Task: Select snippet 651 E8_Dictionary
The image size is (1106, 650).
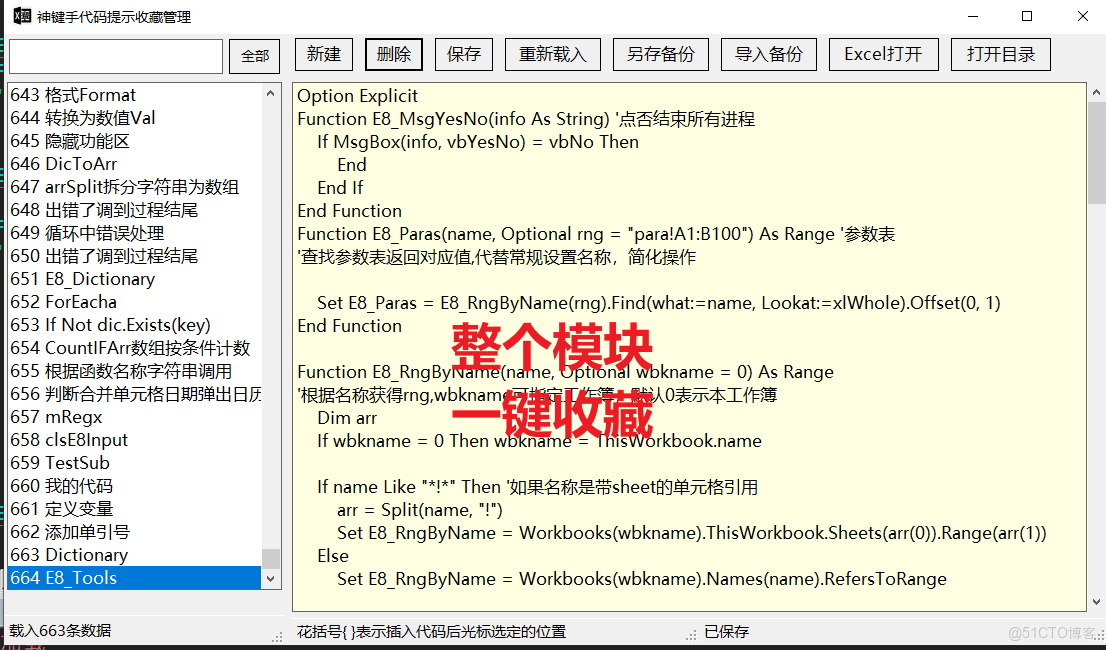Action: click(120, 278)
